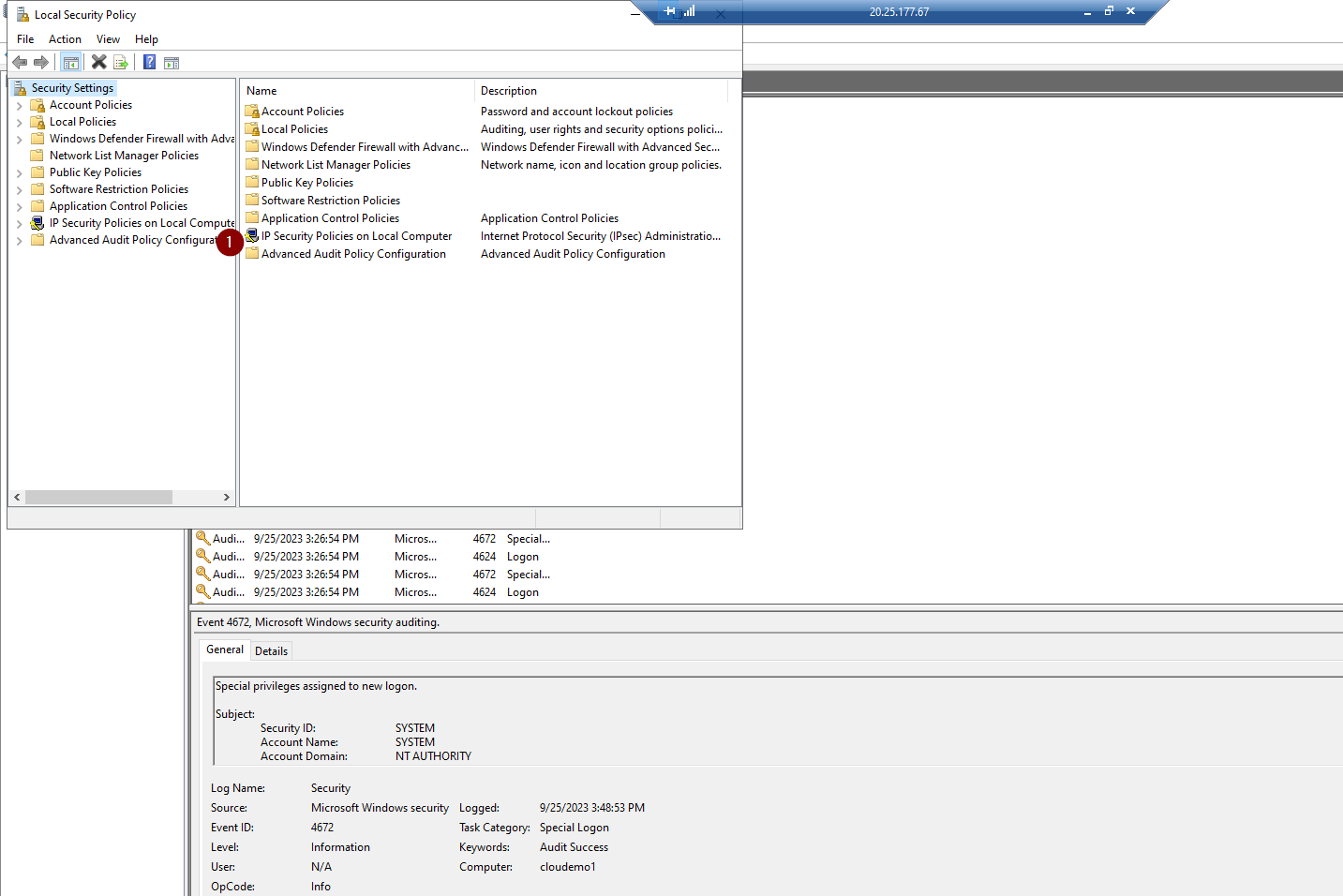Click the '20.25.177.67' address on connection bar

click(899, 12)
